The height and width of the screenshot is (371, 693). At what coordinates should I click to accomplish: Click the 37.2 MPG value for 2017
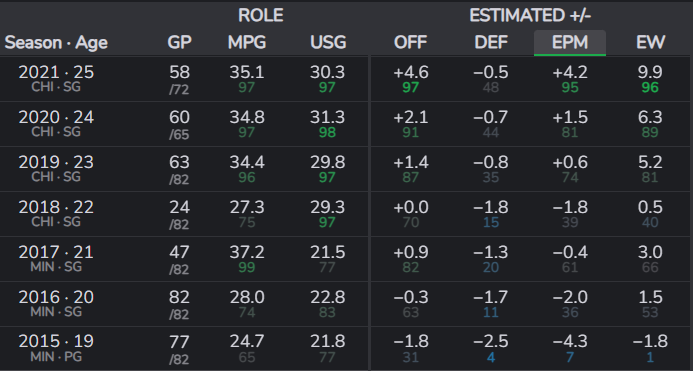click(x=247, y=252)
